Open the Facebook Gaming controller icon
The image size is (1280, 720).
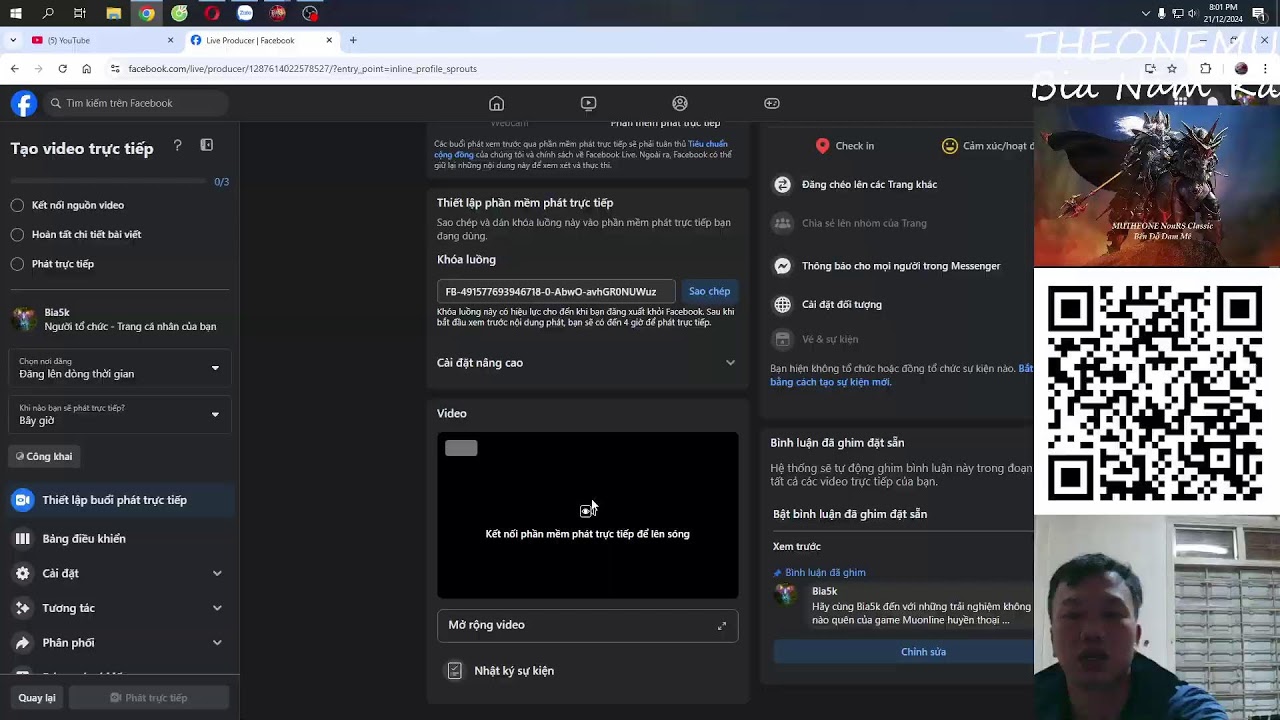[x=772, y=103]
